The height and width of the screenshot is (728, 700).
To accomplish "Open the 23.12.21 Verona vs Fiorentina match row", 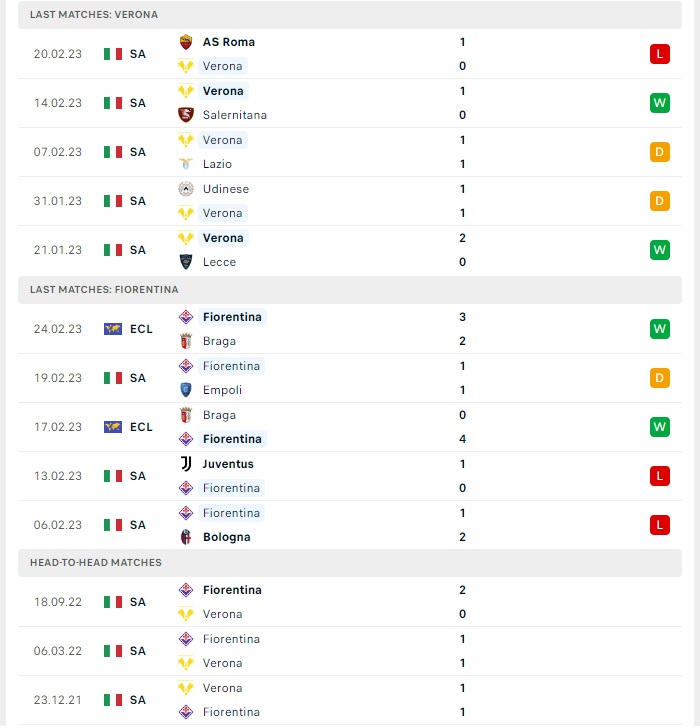I will [350, 700].
